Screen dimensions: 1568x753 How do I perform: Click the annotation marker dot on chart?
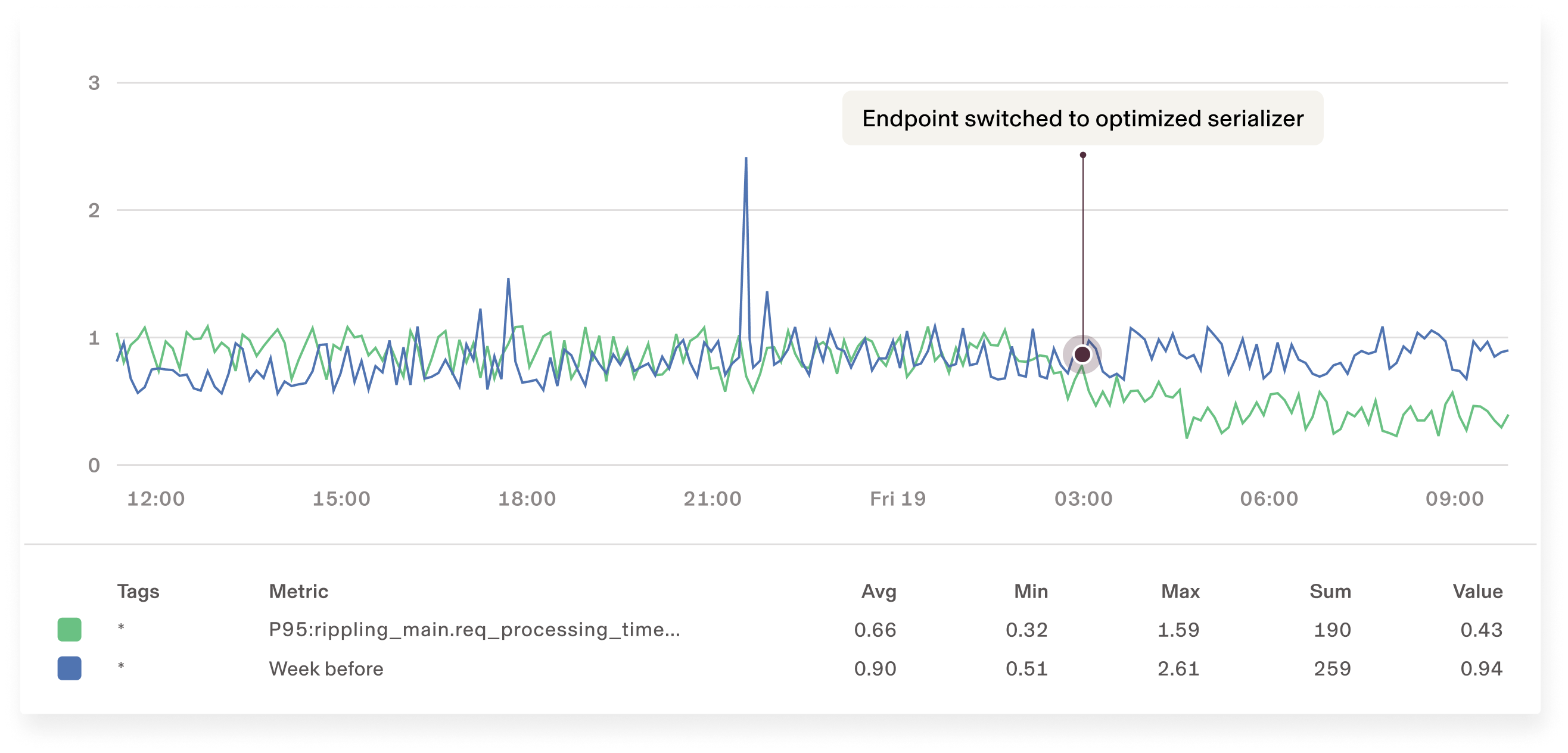1082,354
